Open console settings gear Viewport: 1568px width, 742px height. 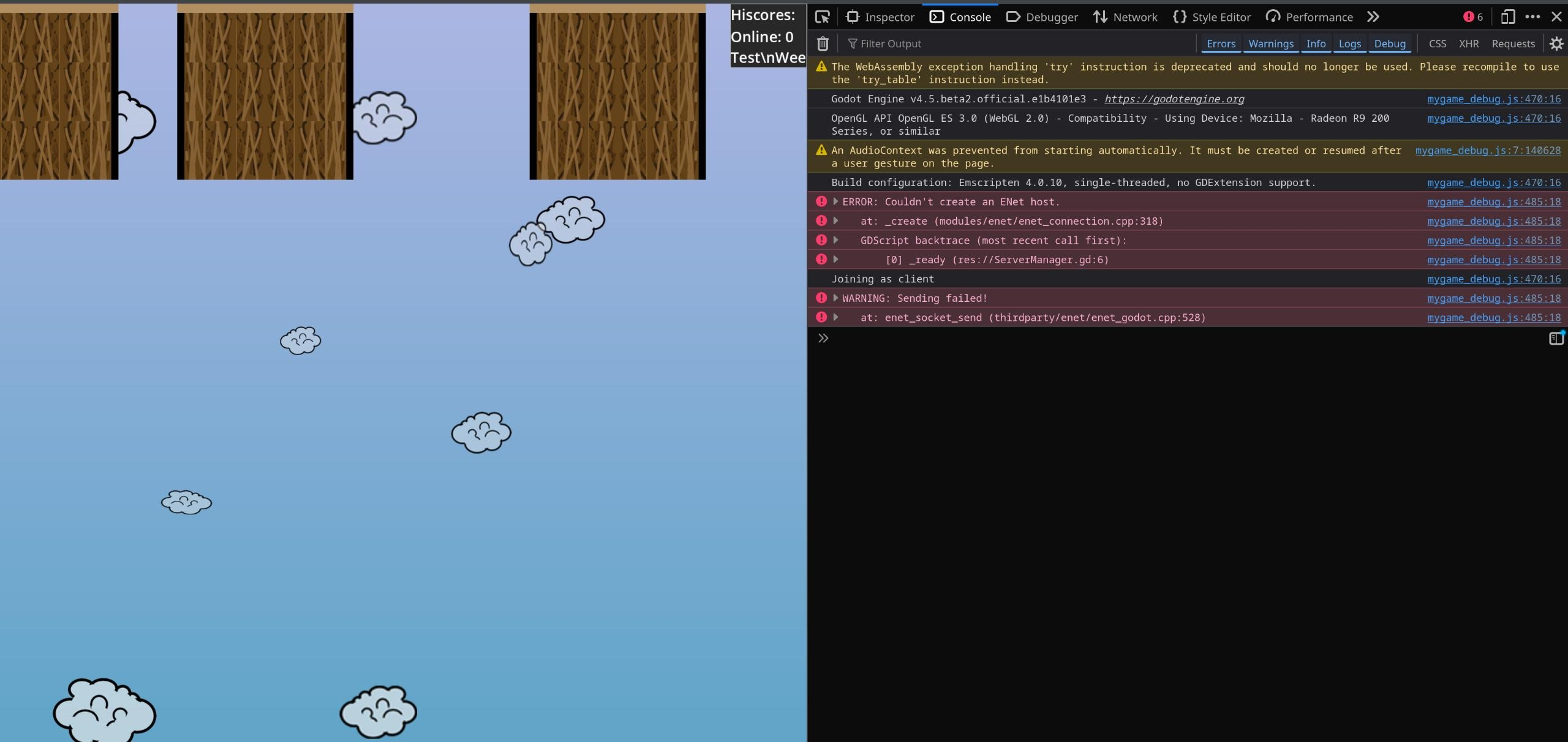[x=1556, y=43]
